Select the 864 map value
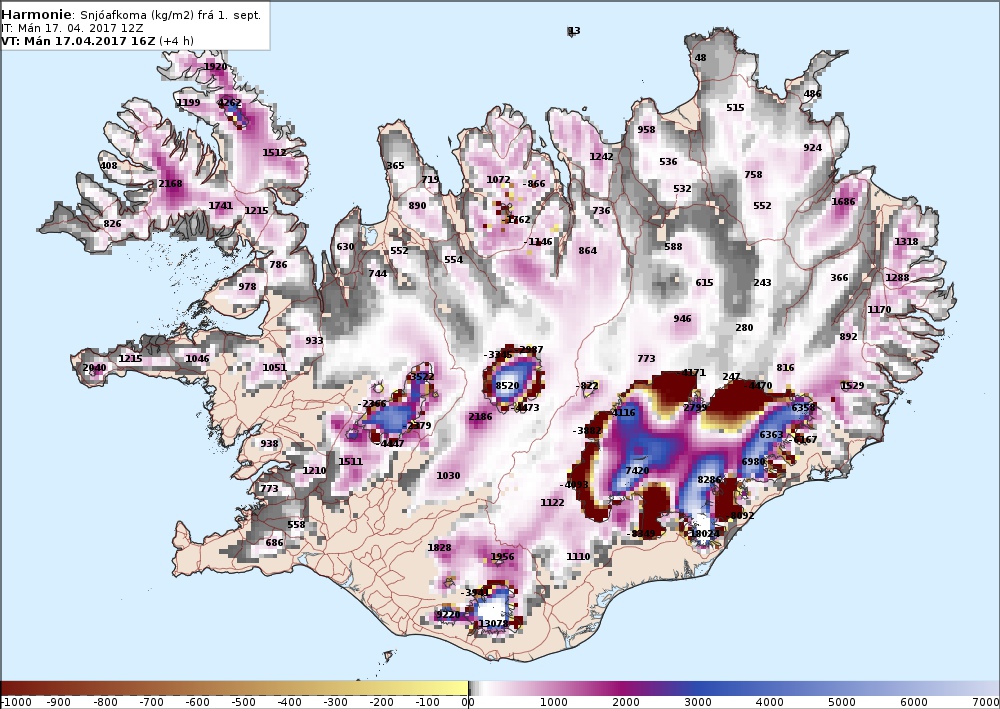Screen dimensions: 1000x709 (x=588, y=251)
